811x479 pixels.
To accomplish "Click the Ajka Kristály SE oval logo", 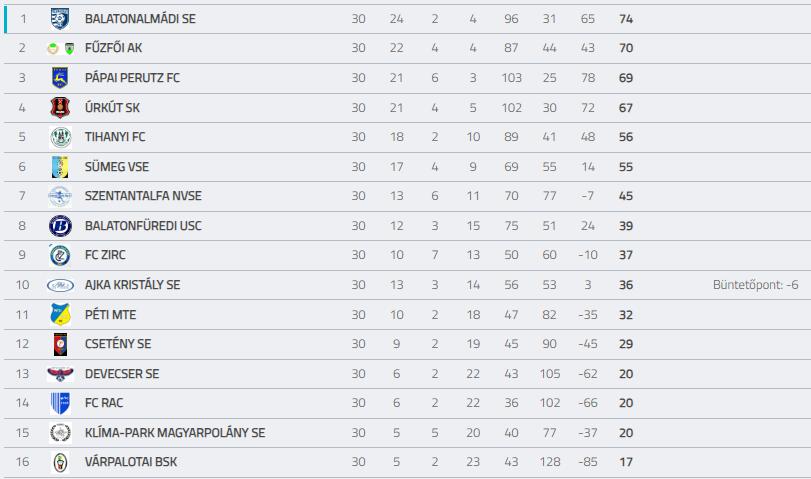I will [x=60, y=285].
